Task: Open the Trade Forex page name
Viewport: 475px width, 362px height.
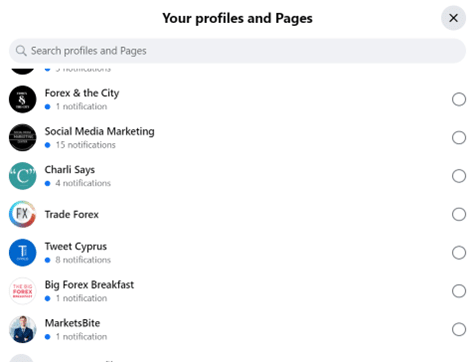Action: pyautogui.click(x=72, y=214)
